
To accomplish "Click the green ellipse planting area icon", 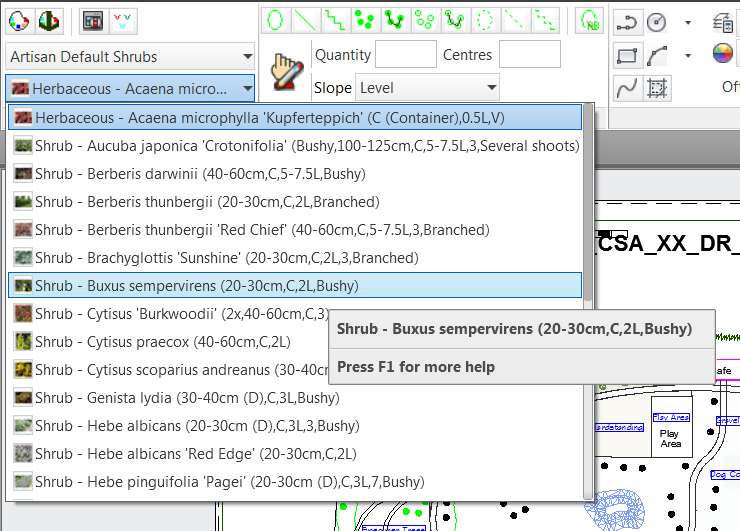I will tap(276, 19).
